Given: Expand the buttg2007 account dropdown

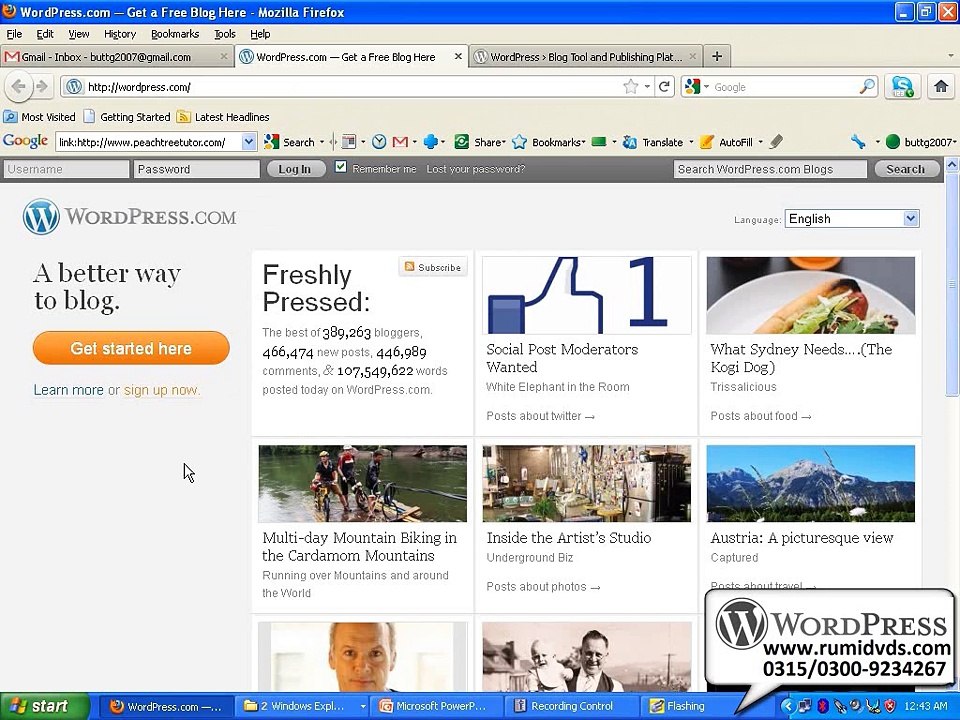Looking at the screenshot, I should 954,142.
